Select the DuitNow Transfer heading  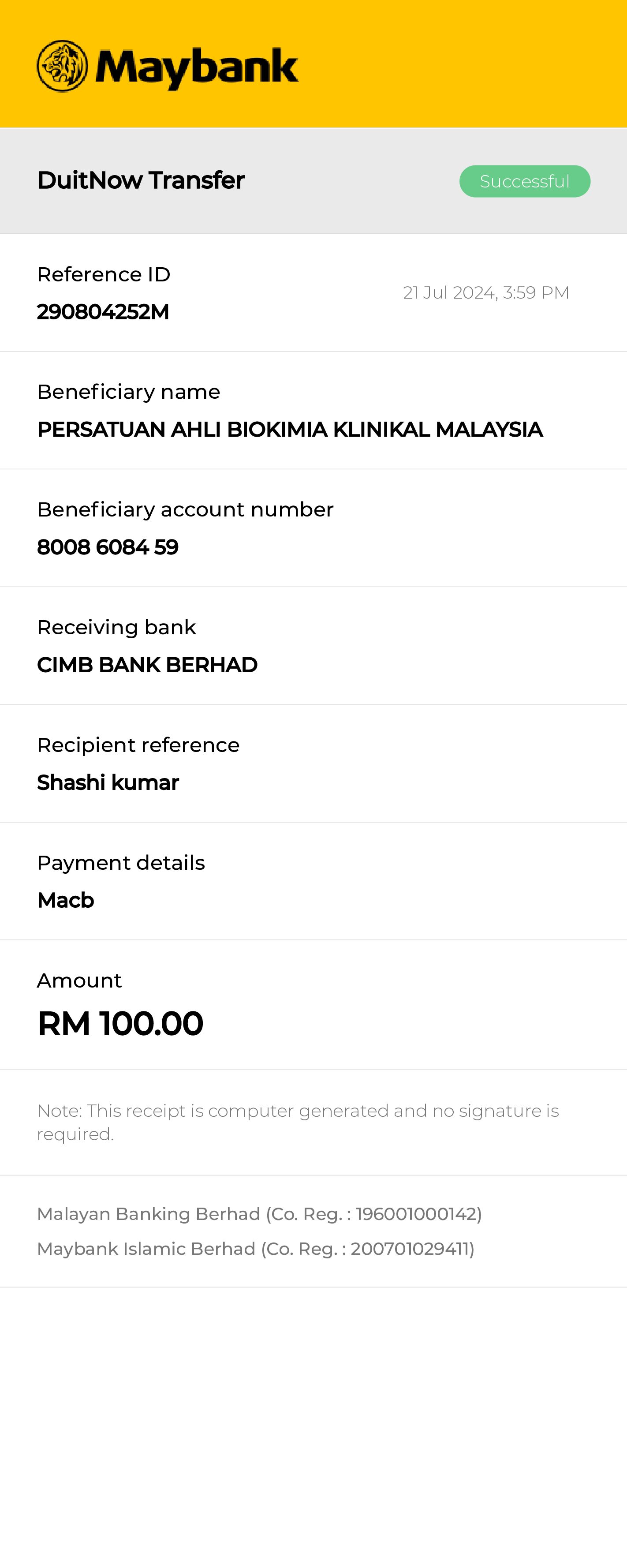(x=141, y=180)
